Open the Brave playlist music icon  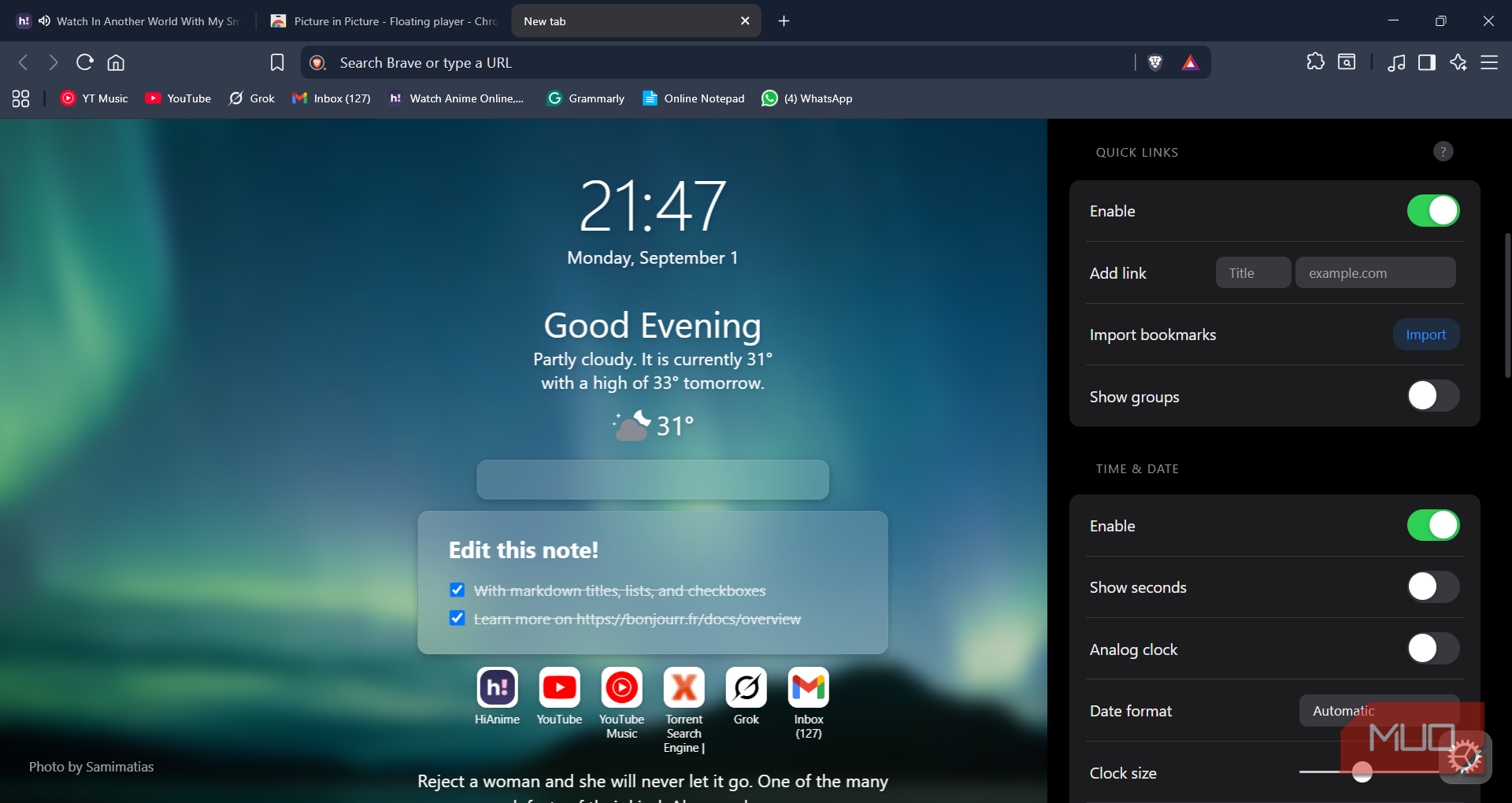tap(1396, 62)
